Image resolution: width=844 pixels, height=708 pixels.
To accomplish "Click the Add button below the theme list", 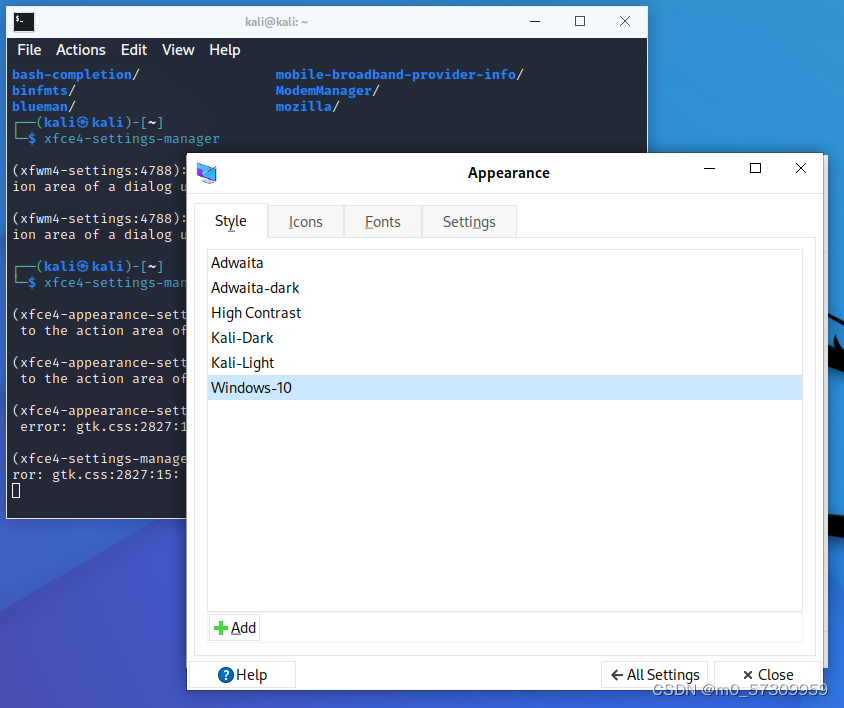I will (x=235, y=628).
